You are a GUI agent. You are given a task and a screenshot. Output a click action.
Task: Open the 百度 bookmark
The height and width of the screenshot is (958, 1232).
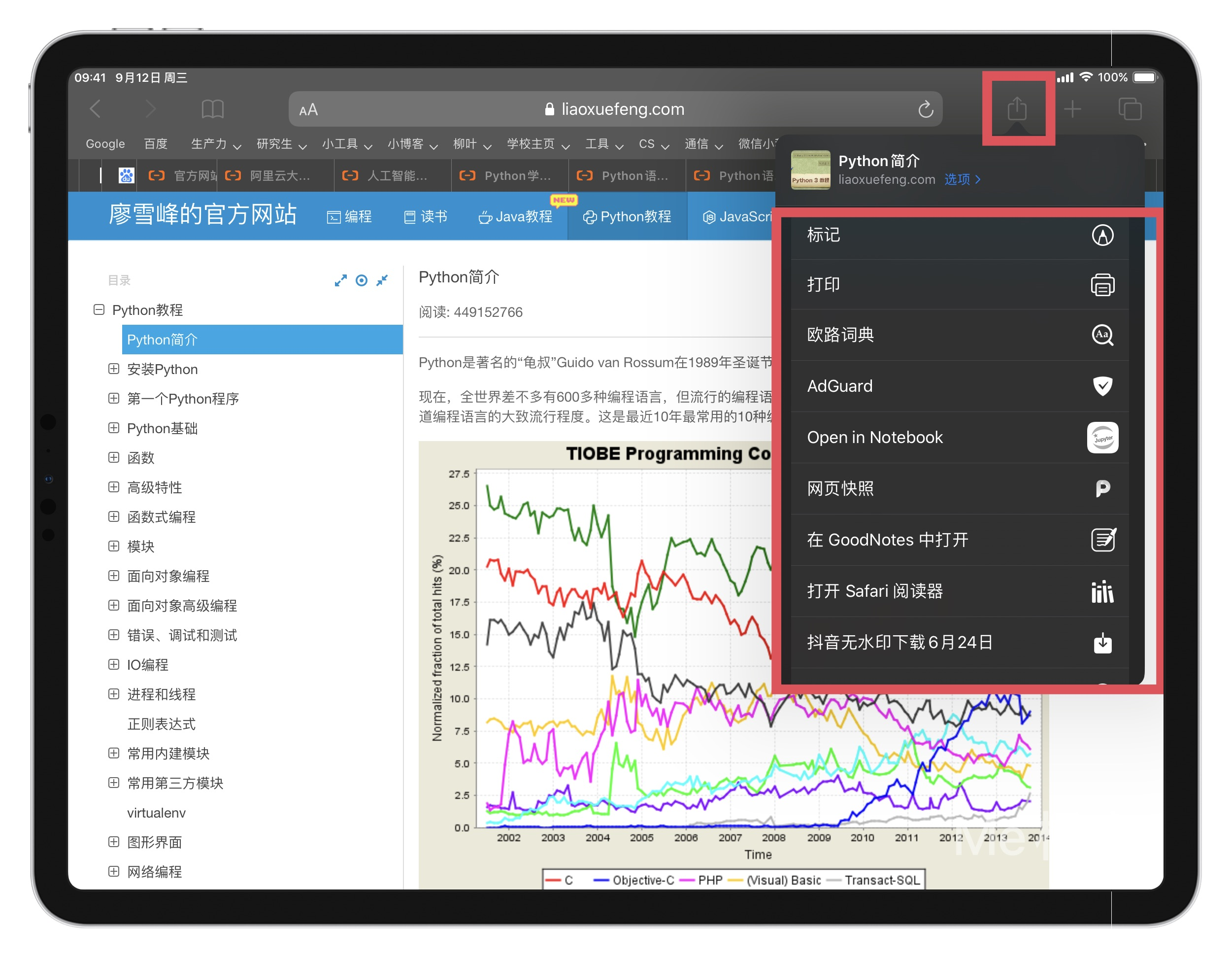point(156,144)
